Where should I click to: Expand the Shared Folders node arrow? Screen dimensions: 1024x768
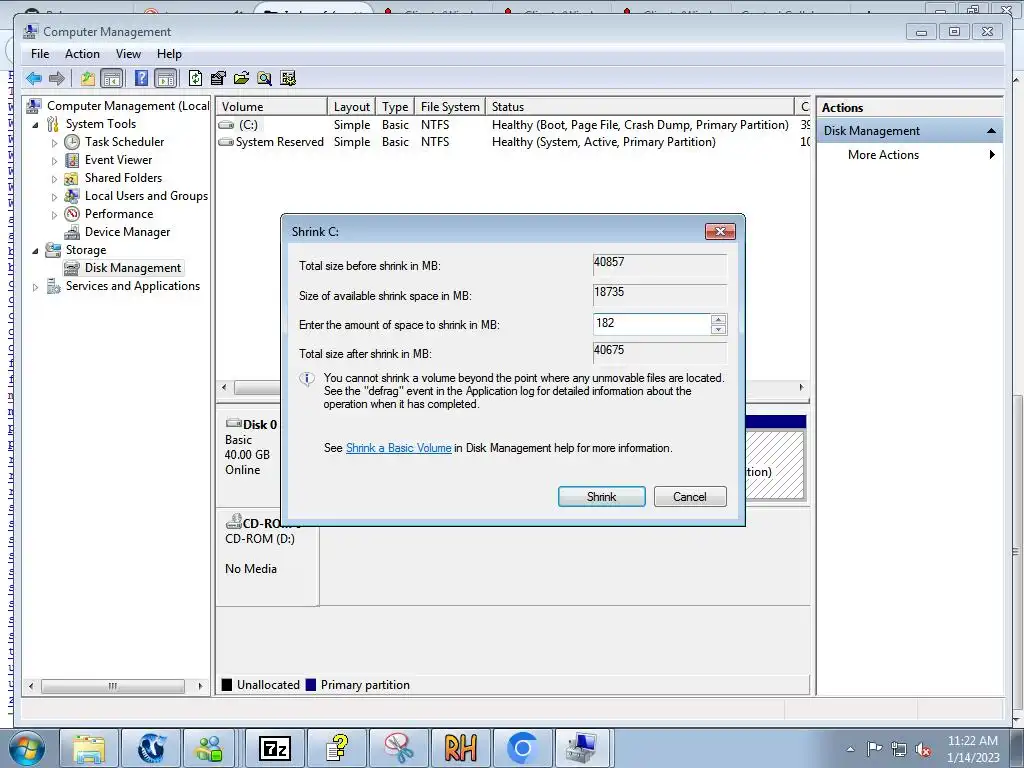[x=54, y=178]
